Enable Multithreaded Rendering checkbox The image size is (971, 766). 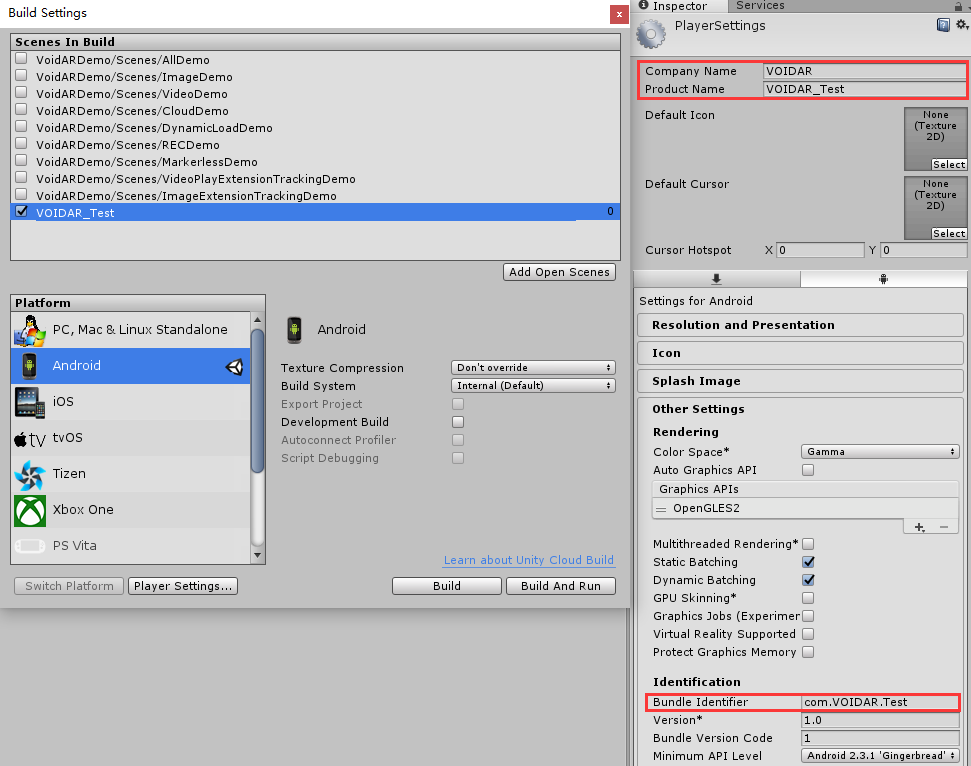[808, 544]
